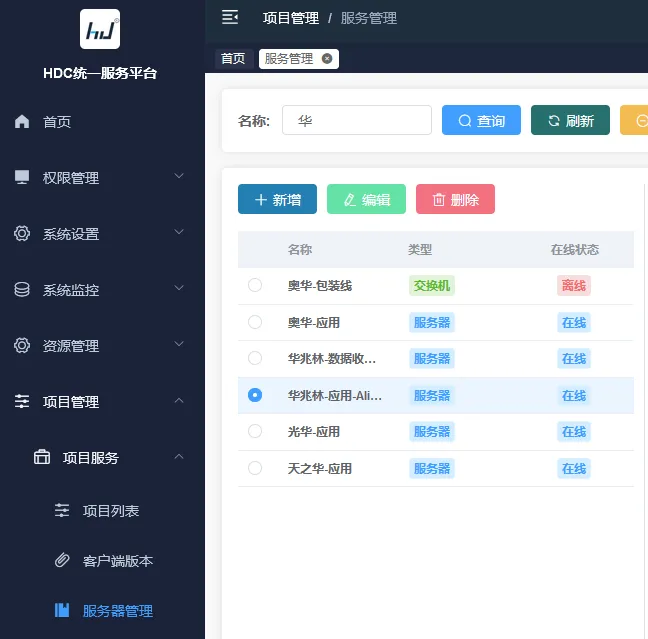Select radio for 奥华-应用 row
Viewport: 648px width, 639px height.
click(255, 322)
